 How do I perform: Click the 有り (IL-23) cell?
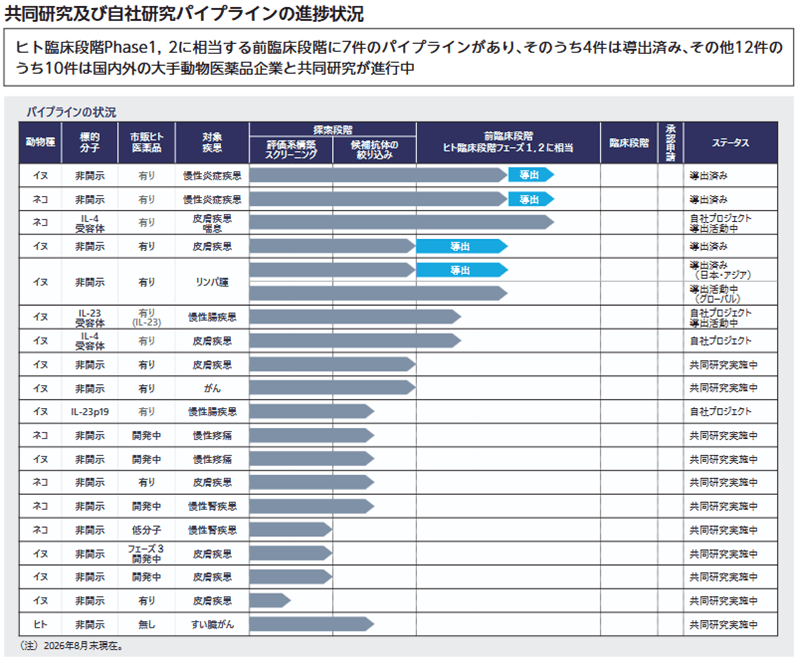(x=146, y=317)
